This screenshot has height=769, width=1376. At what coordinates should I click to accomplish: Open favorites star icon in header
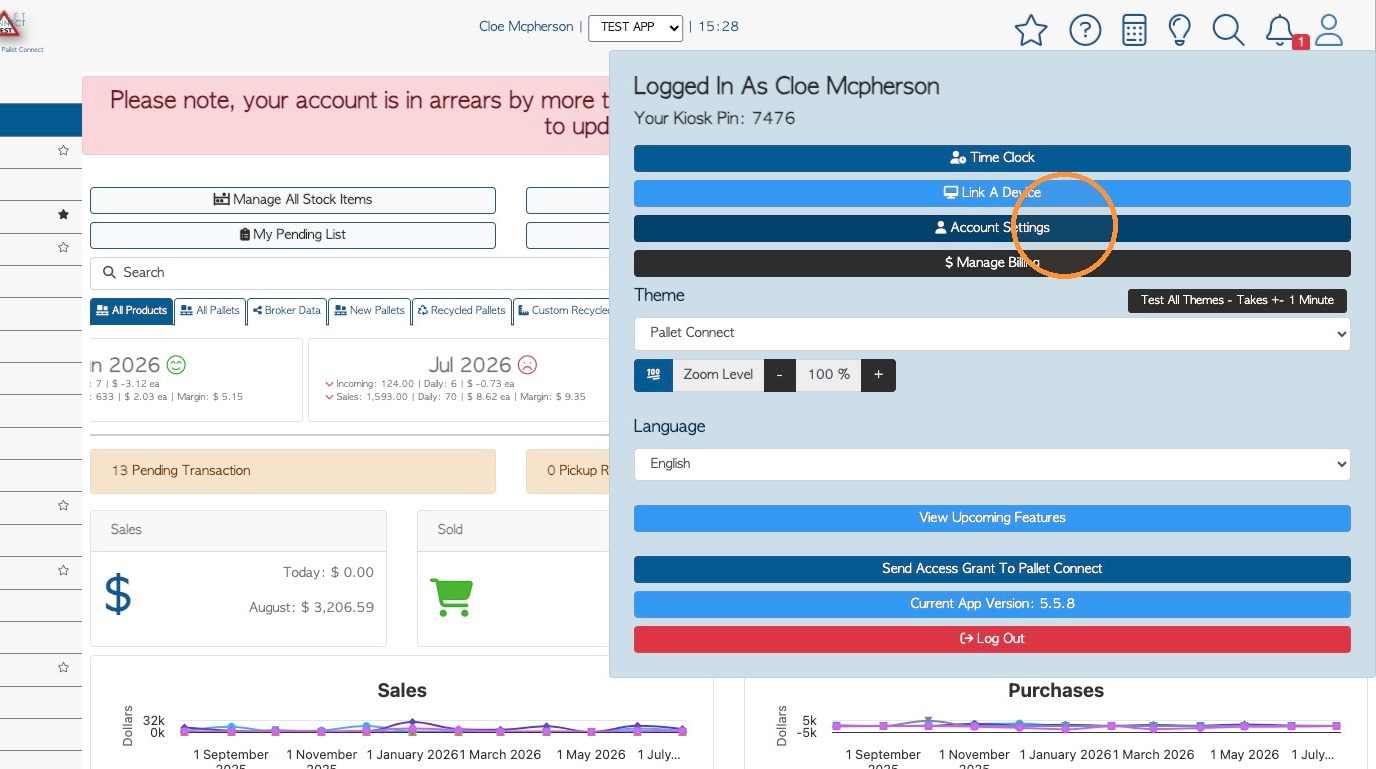coord(1031,30)
